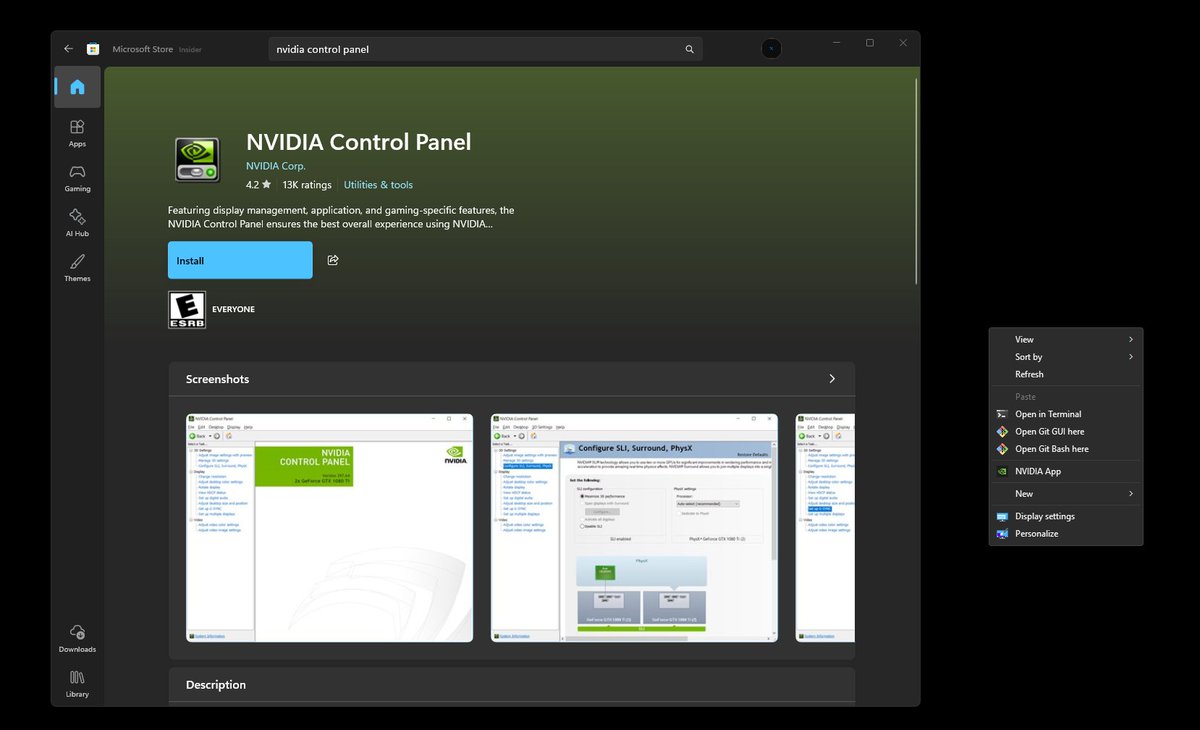
Task: Open the third partially visible screenshot
Action: click(825, 527)
